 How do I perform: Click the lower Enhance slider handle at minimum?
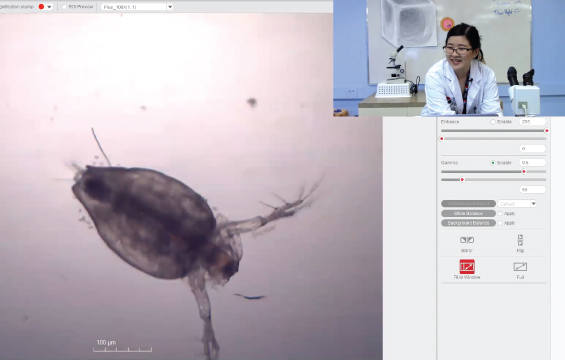(x=441, y=139)
